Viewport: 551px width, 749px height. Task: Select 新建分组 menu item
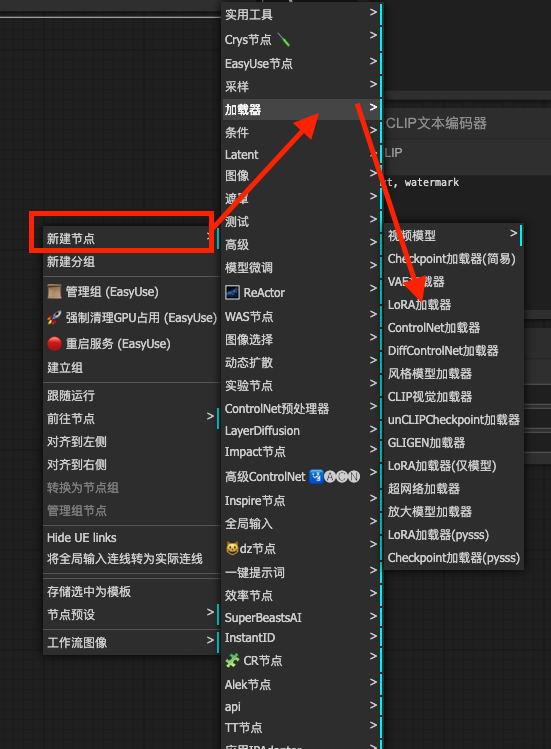(x=131, y=262)
